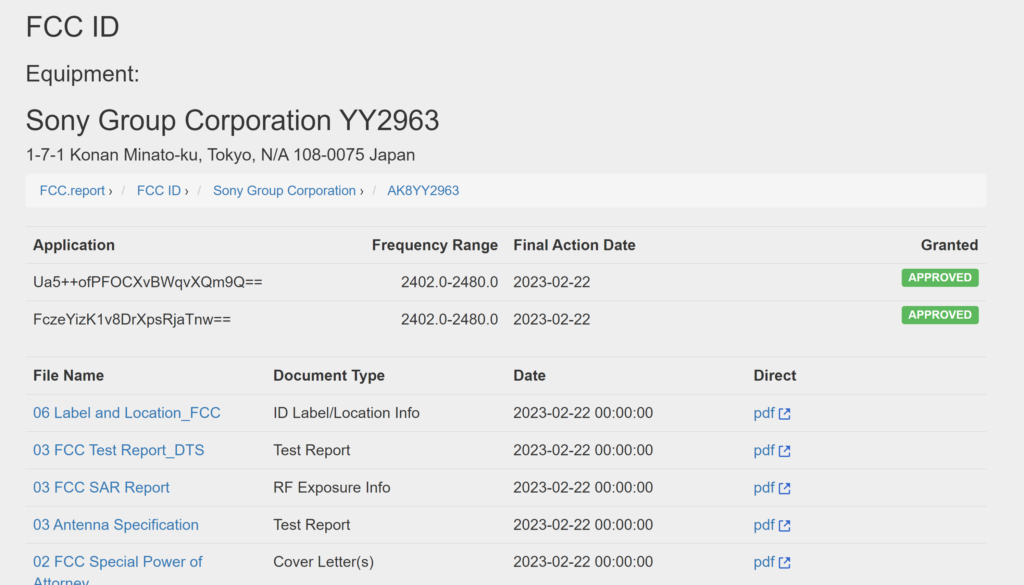Click APPROVED badge on second application row
1024x585 pixels.
939,315
